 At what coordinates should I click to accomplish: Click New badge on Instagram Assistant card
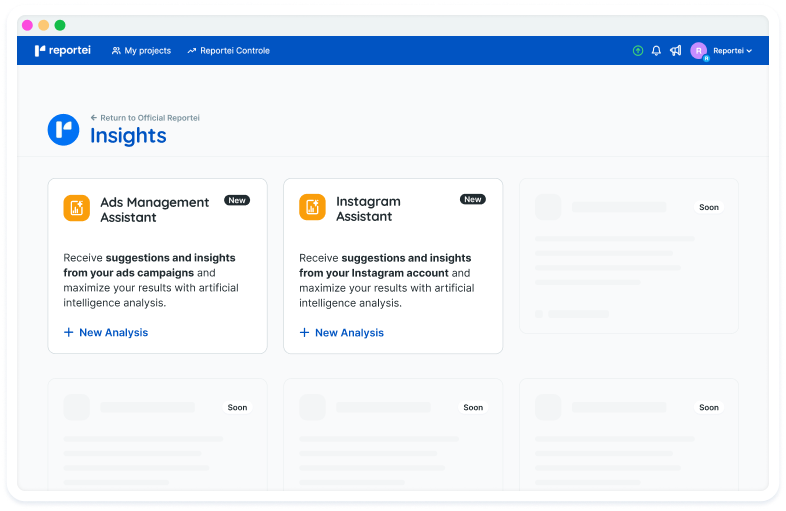pyautogui.click(x=473, y=199)
